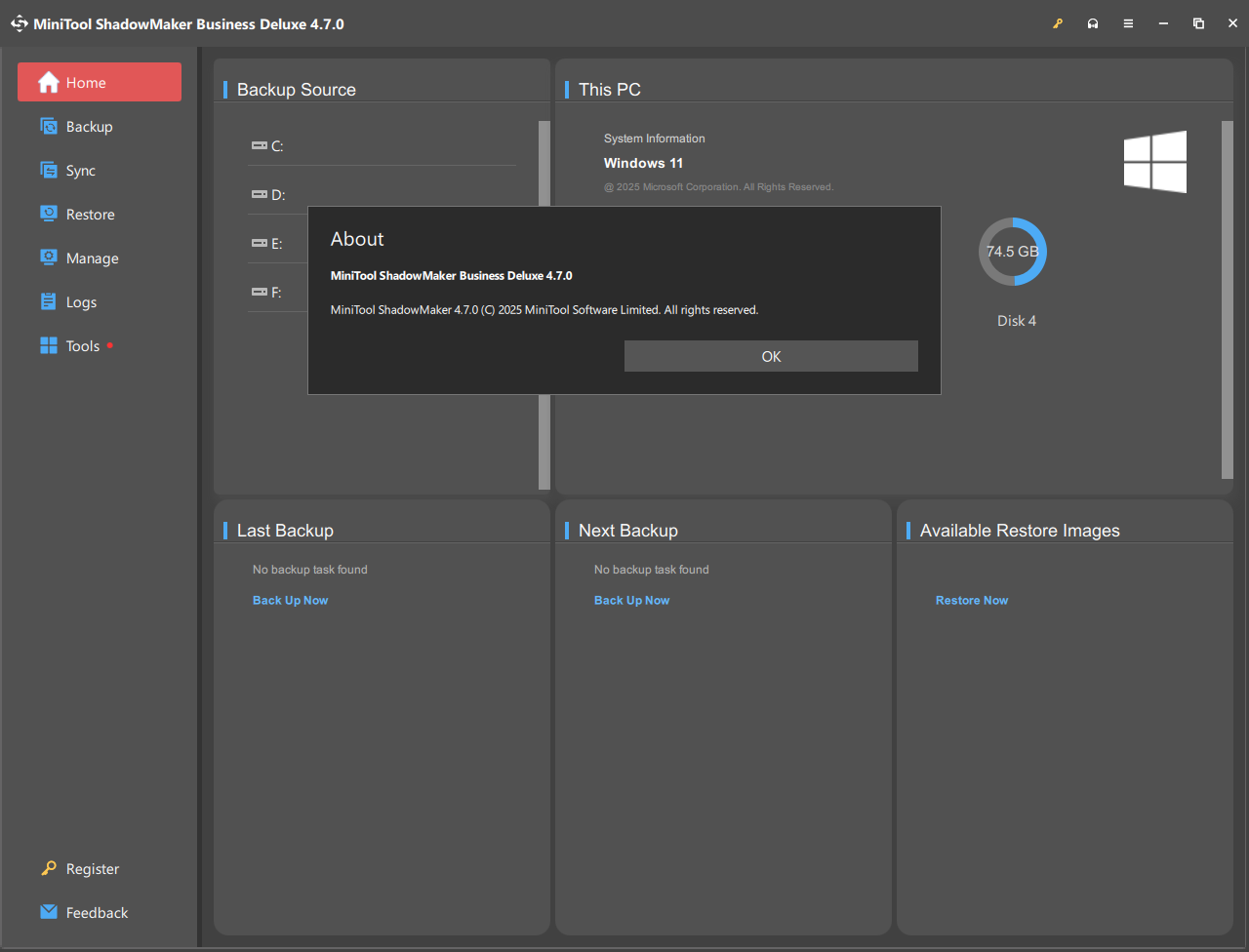
Task: Select drive C: in Backup Source
Action: pos(382,146)
